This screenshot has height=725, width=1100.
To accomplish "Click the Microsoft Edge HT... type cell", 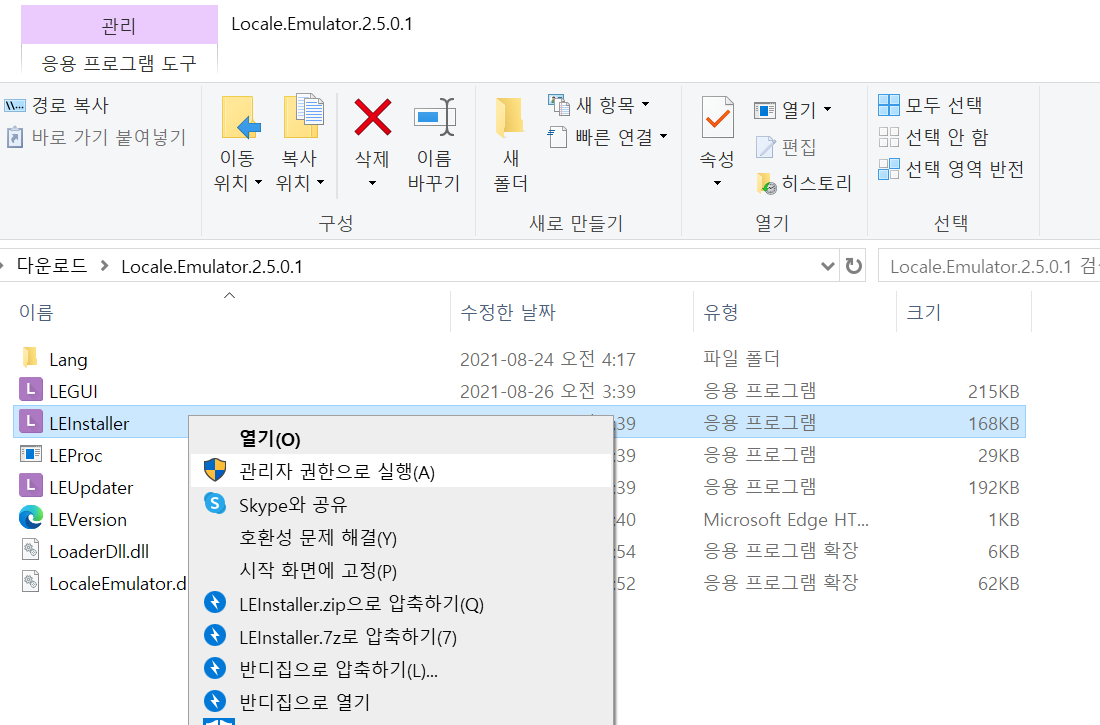I will [786, 519].
